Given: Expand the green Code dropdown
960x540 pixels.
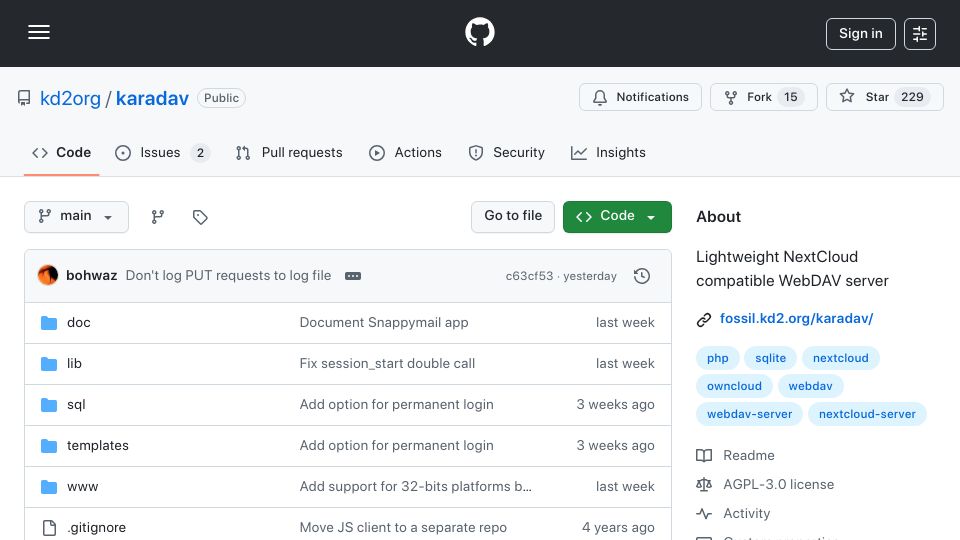Looking at the screenshot, I should click(x=617, y=217).
